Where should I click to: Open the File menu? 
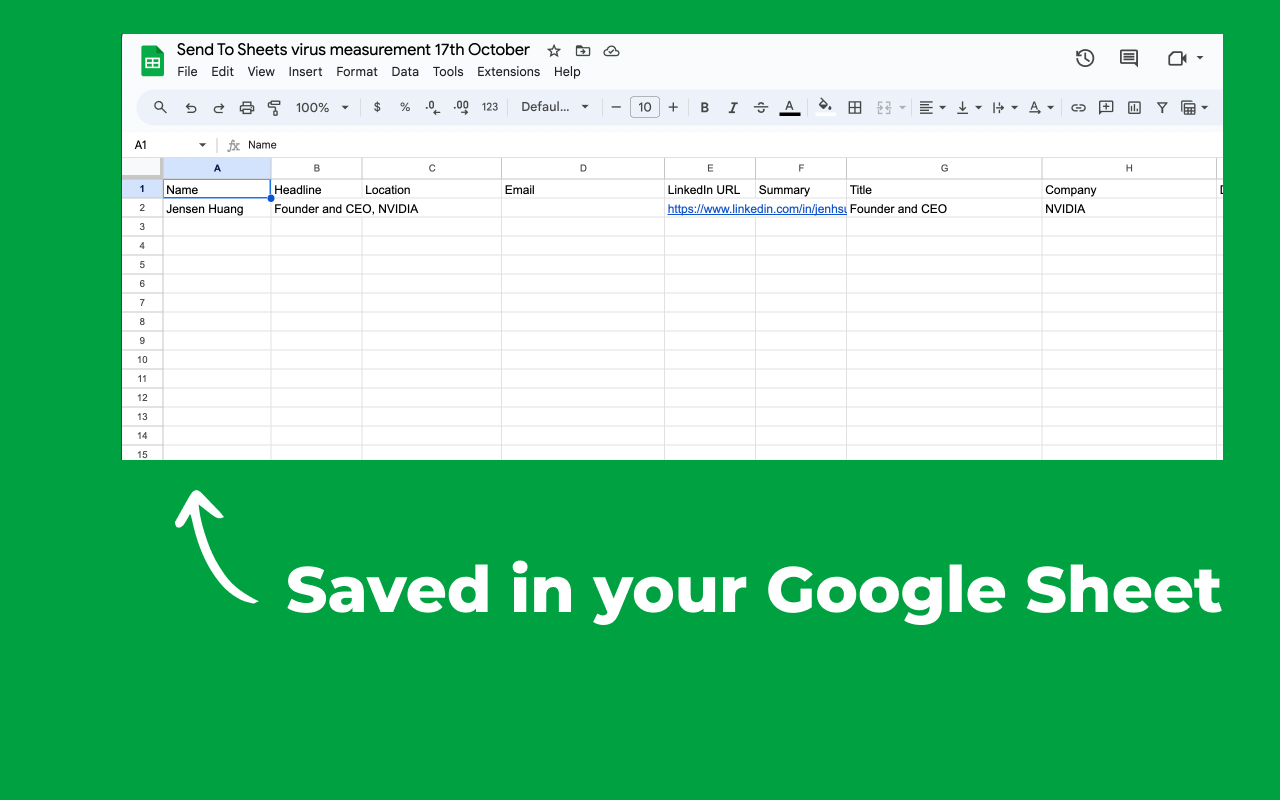point(187,72)
